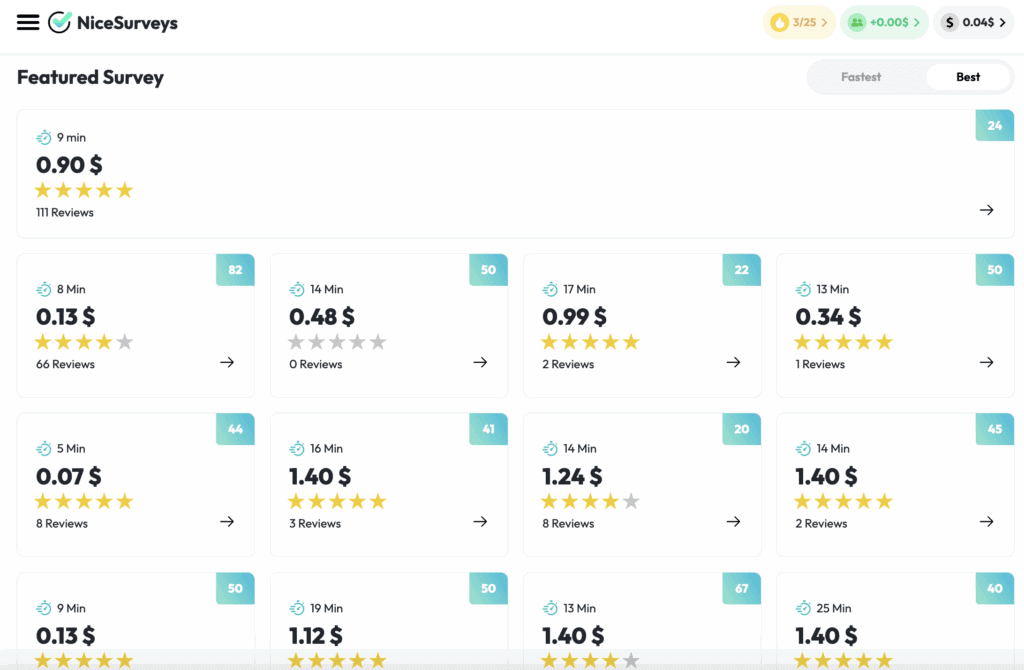Click the dollar coin balance icon
This screenshot has height=670, width=1024.
tap(949, 22)
